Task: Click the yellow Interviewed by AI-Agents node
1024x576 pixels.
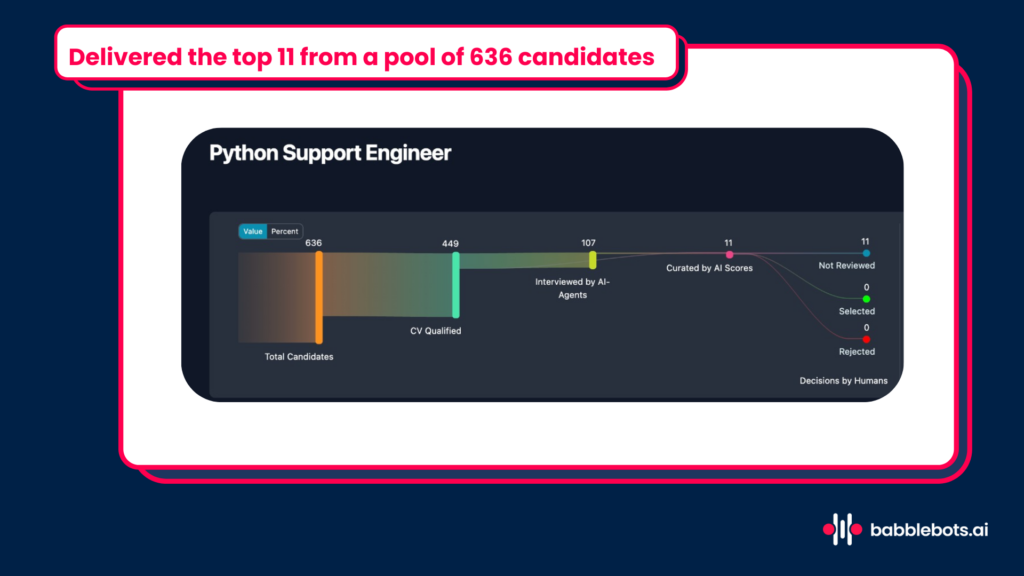Action: pyautogui.click(x=592, y=260)
